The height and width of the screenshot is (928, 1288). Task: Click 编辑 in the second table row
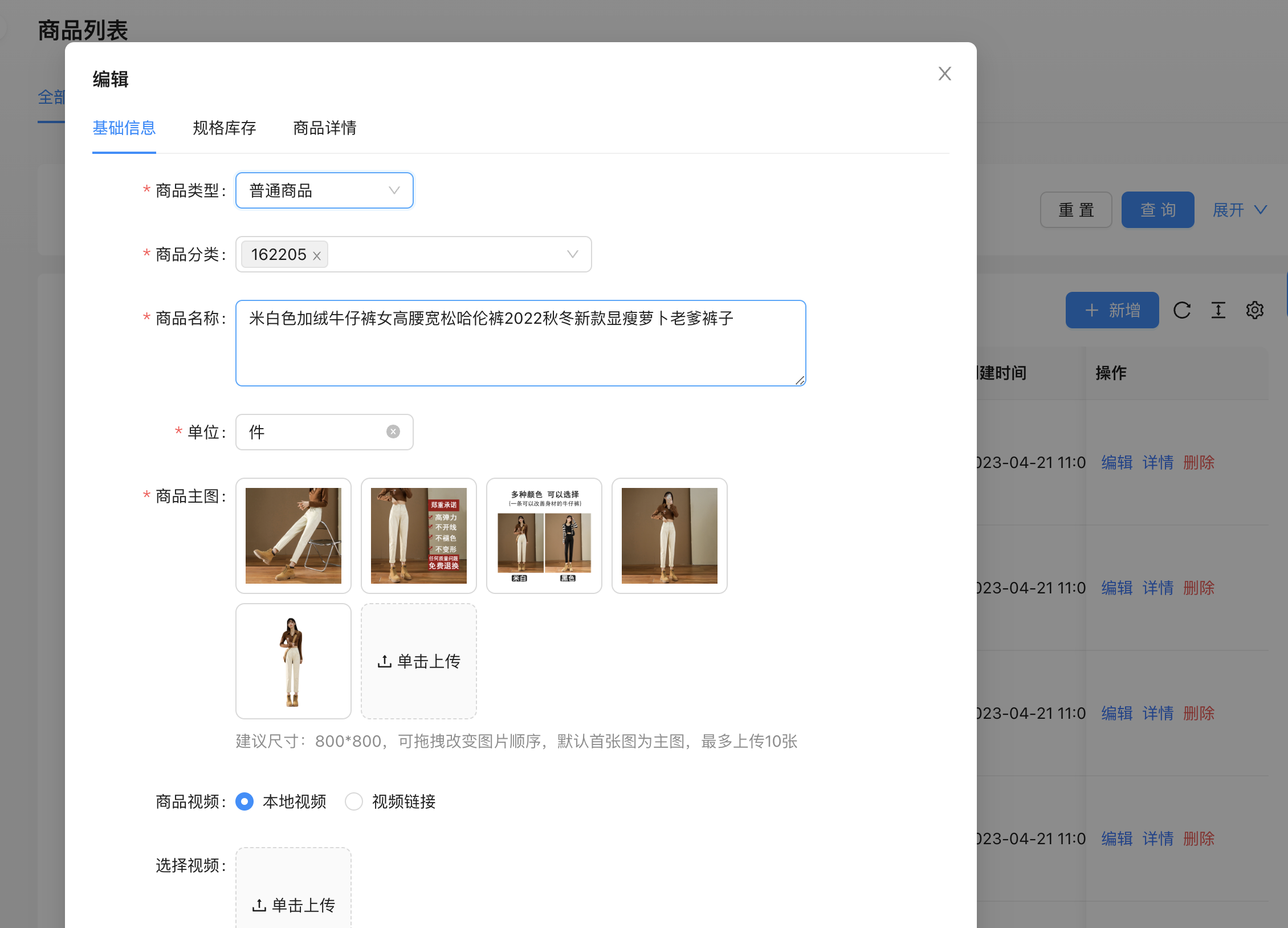[x=1117, y=588]
